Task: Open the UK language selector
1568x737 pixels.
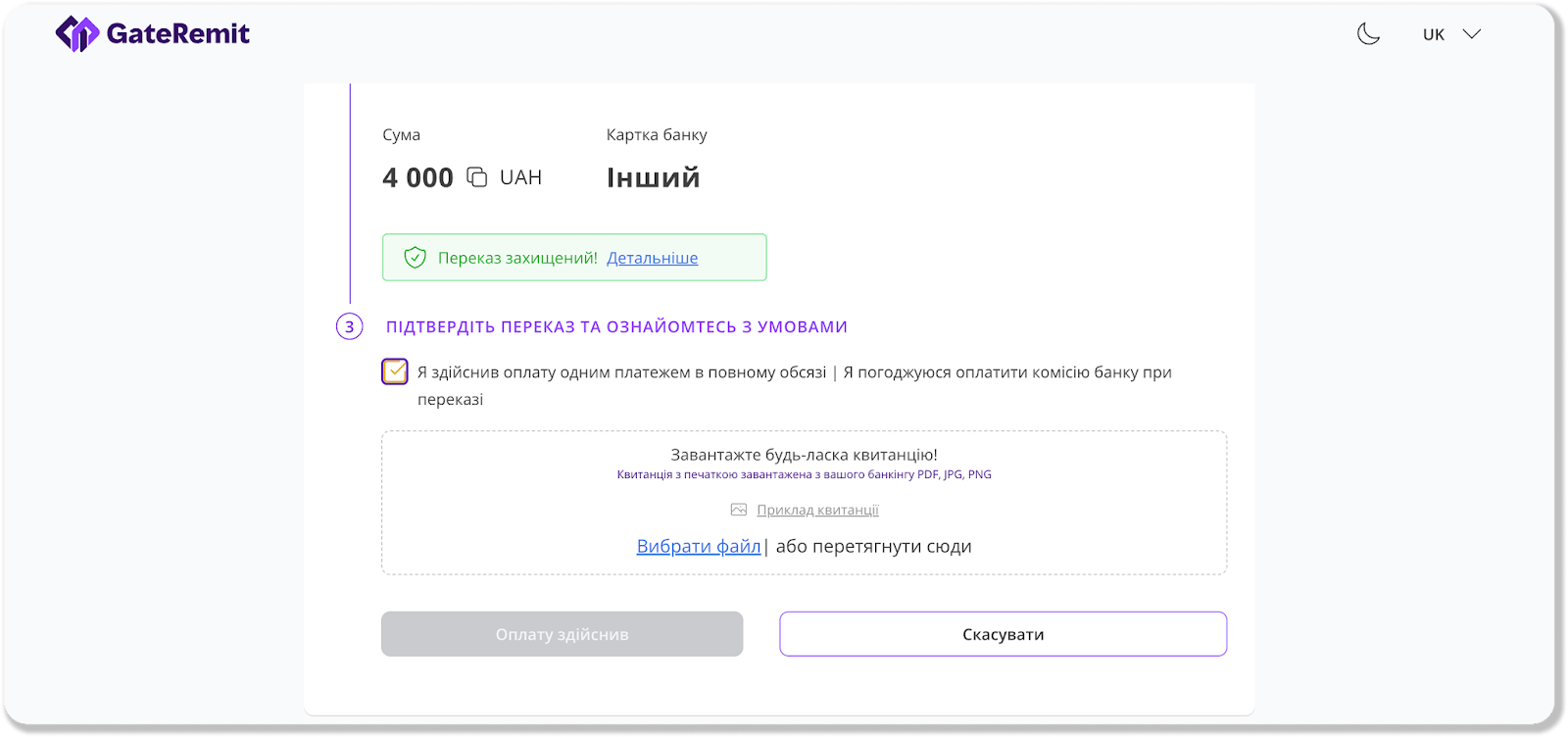Action: [x=1433, y=34]
